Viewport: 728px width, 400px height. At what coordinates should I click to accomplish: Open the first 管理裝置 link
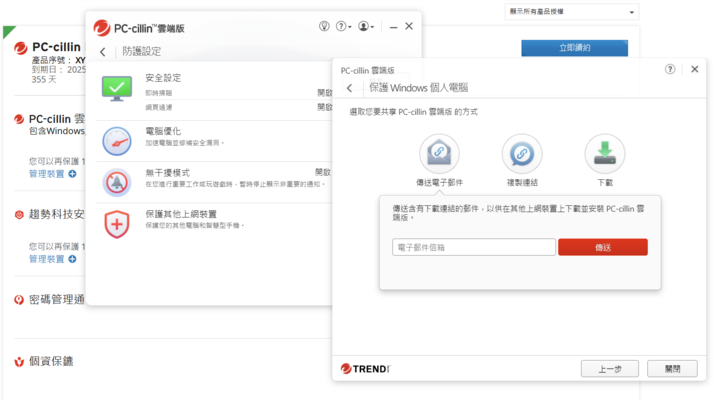point(46,174)
